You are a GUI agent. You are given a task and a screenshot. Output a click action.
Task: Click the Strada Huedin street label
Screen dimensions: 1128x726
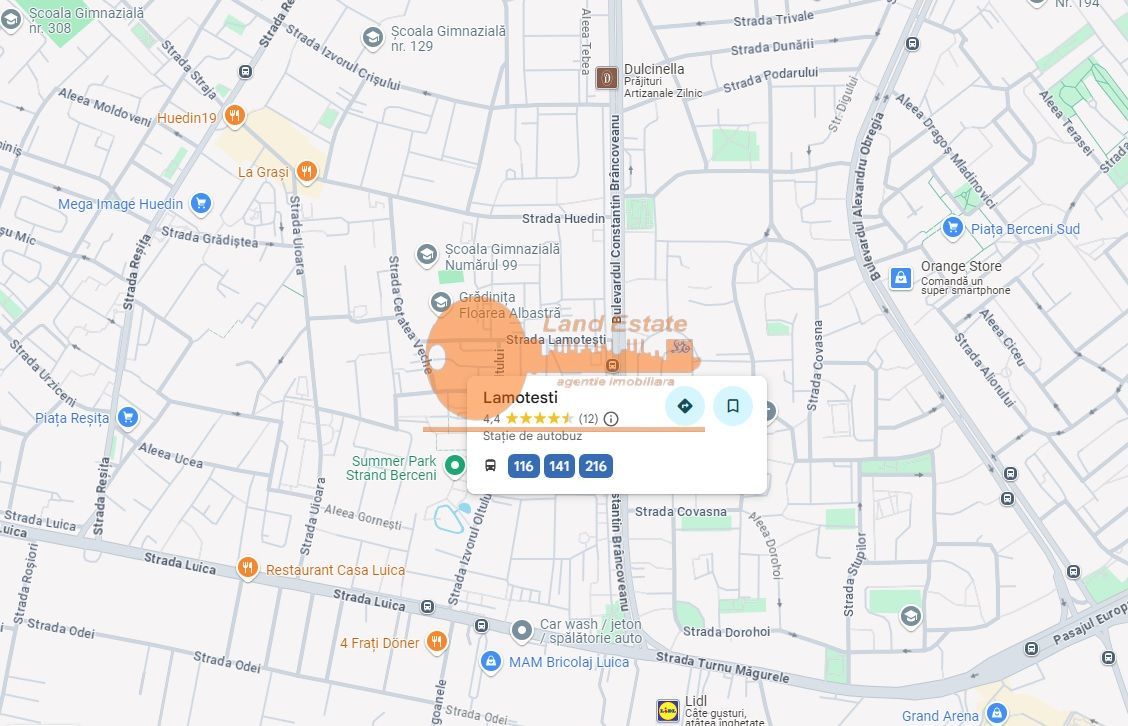pyautogui.click(x=563, y=218)
